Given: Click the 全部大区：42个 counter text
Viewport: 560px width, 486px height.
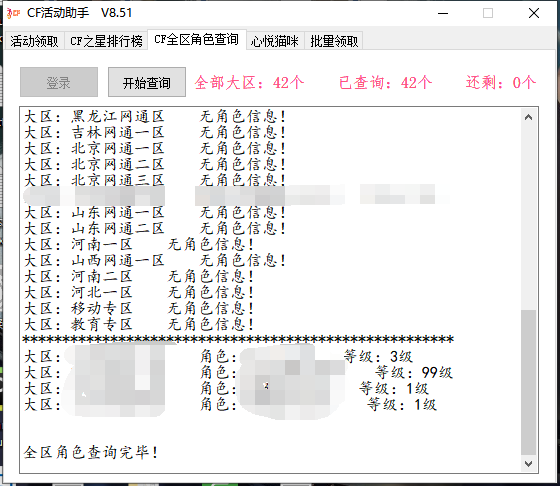Looking at the screenshot, I should (x=249, y=83).
